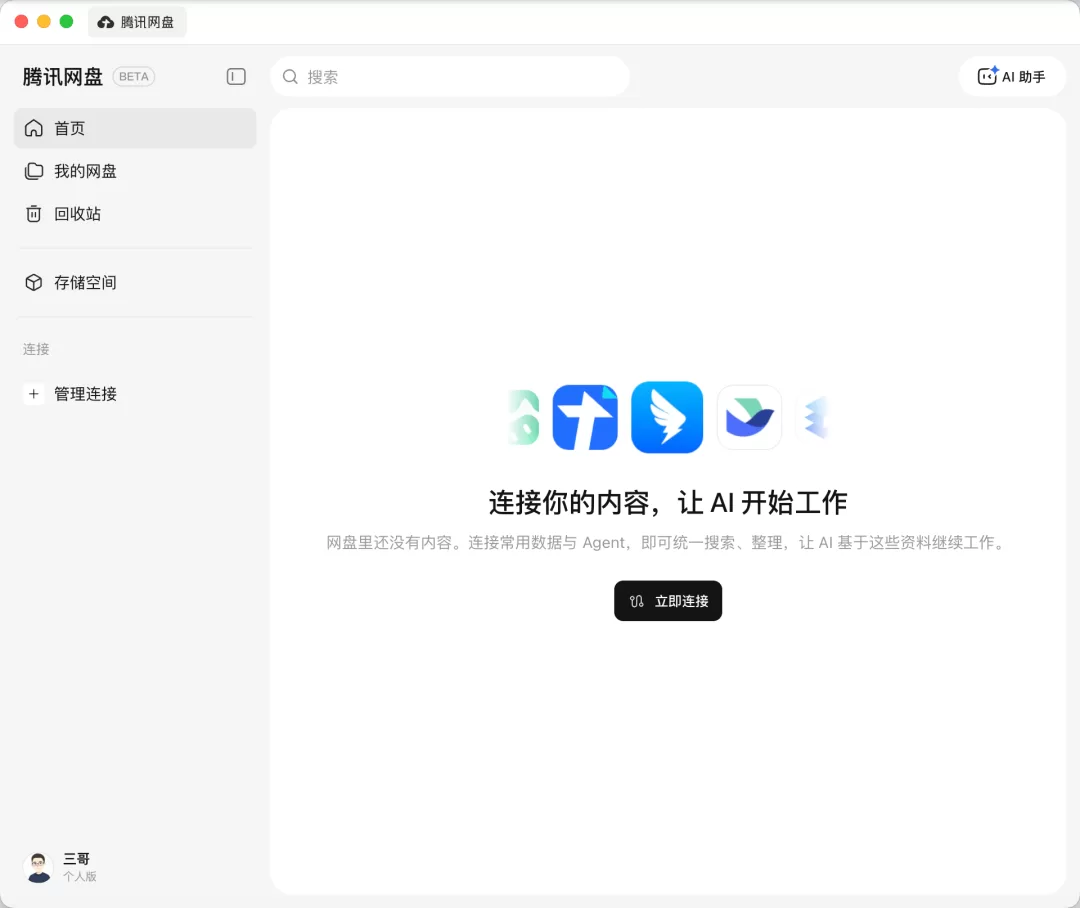1080x908 pixels.
Task: Click the username 三哥
Action: [x=76, y=858]
